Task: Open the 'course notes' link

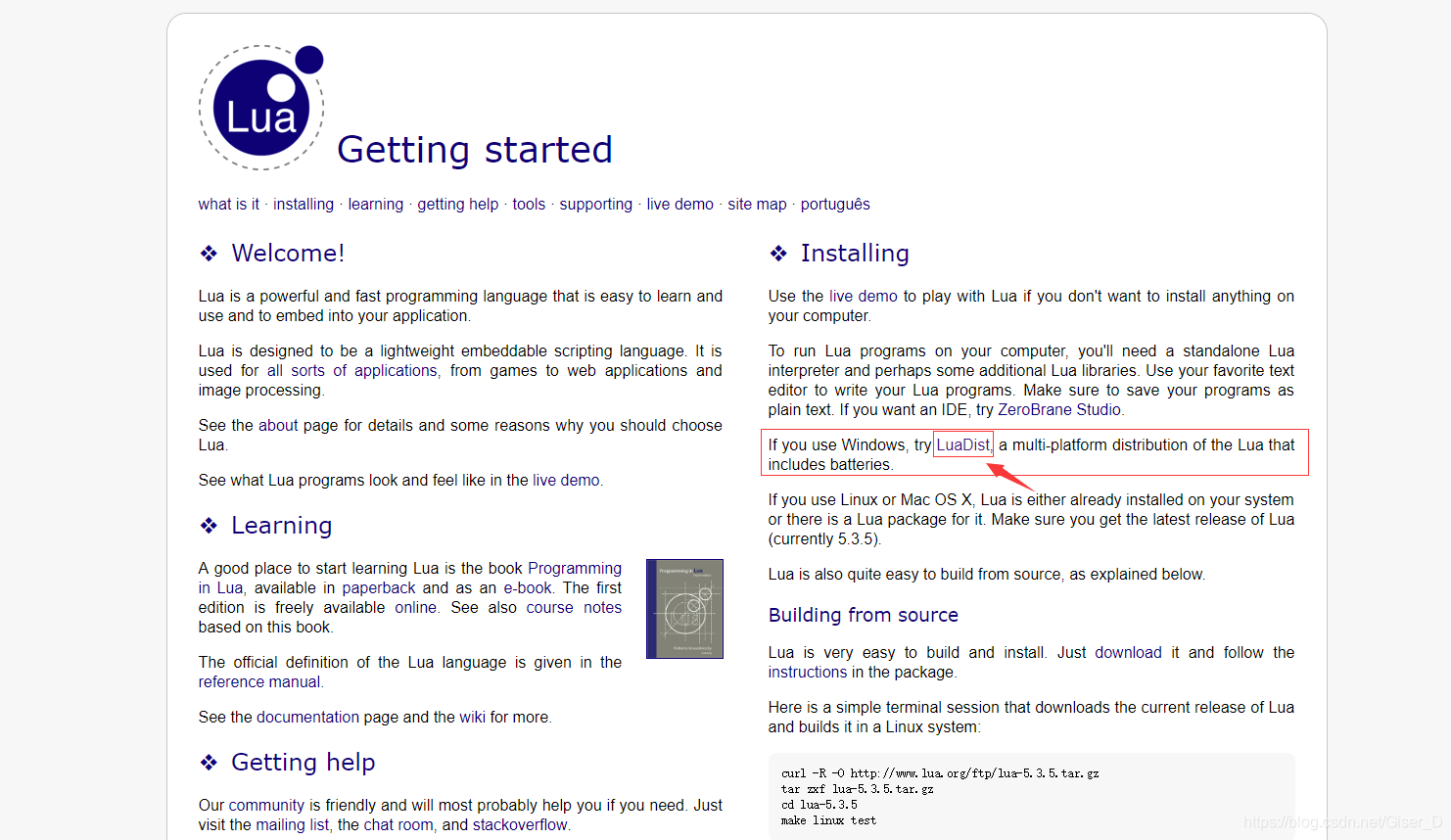Action: pyautogui.click(x=574, y=607)
